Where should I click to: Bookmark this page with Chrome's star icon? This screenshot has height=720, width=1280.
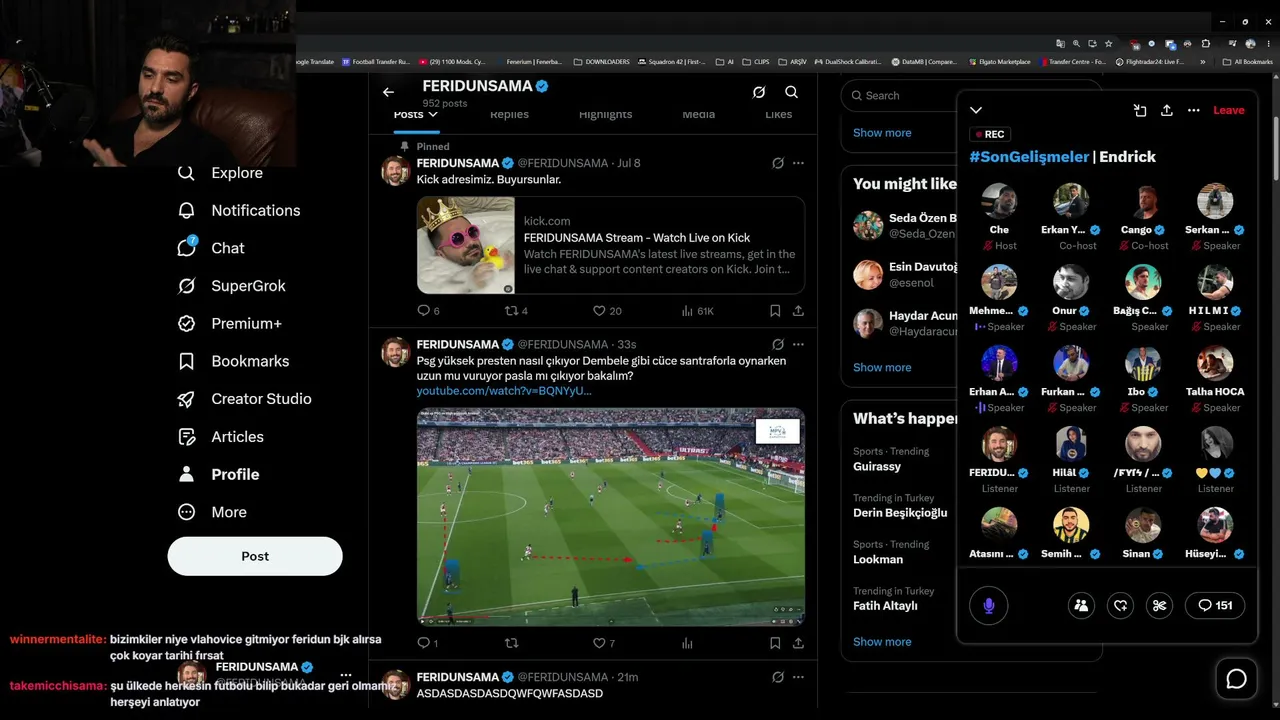pyautogui.click(x=1108, y=44)
